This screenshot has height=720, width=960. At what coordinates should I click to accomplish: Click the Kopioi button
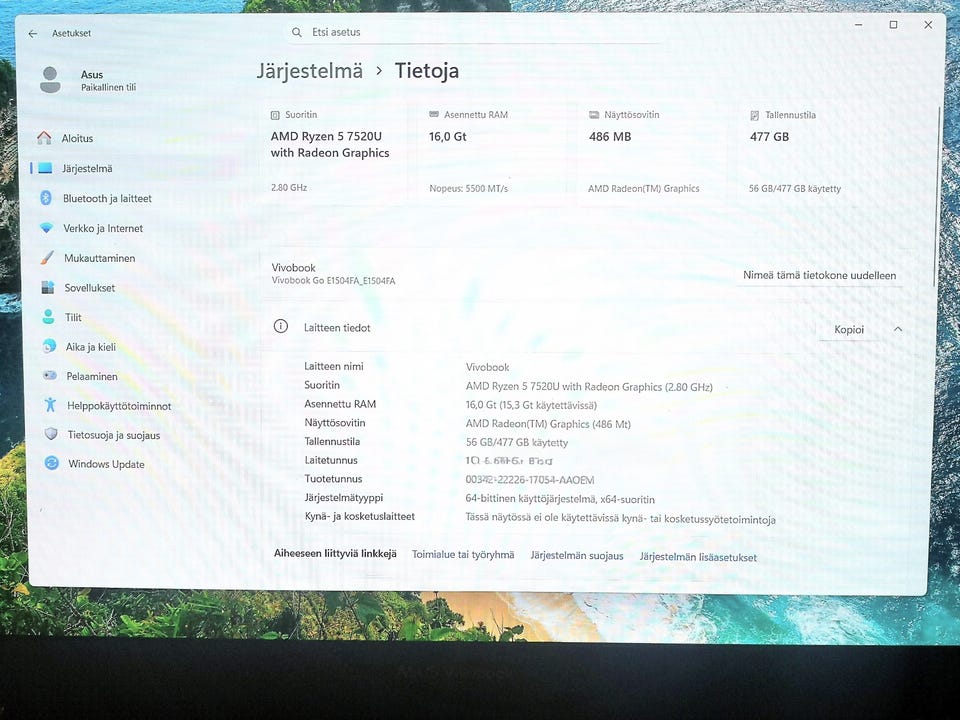pos(849,329)
